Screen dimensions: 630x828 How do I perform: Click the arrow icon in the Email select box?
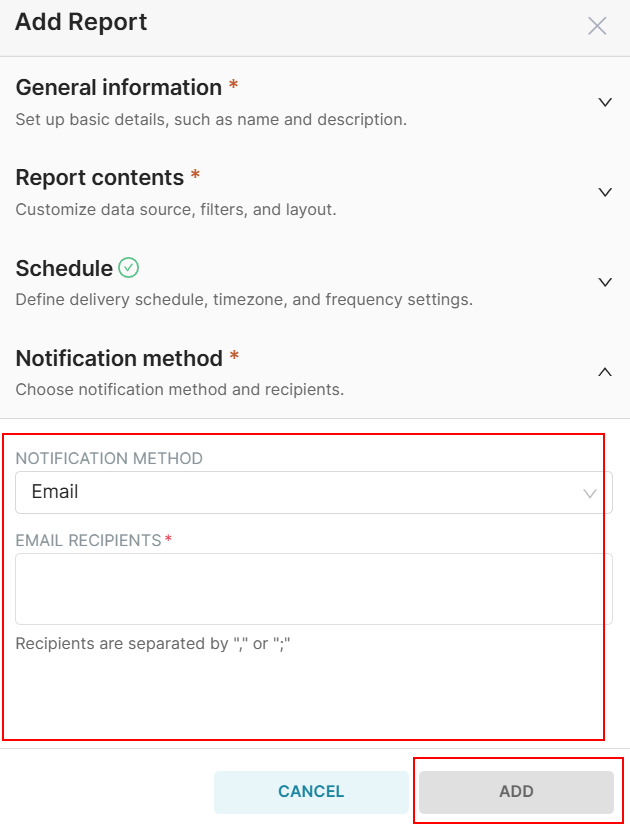click(x=590, y=493)
